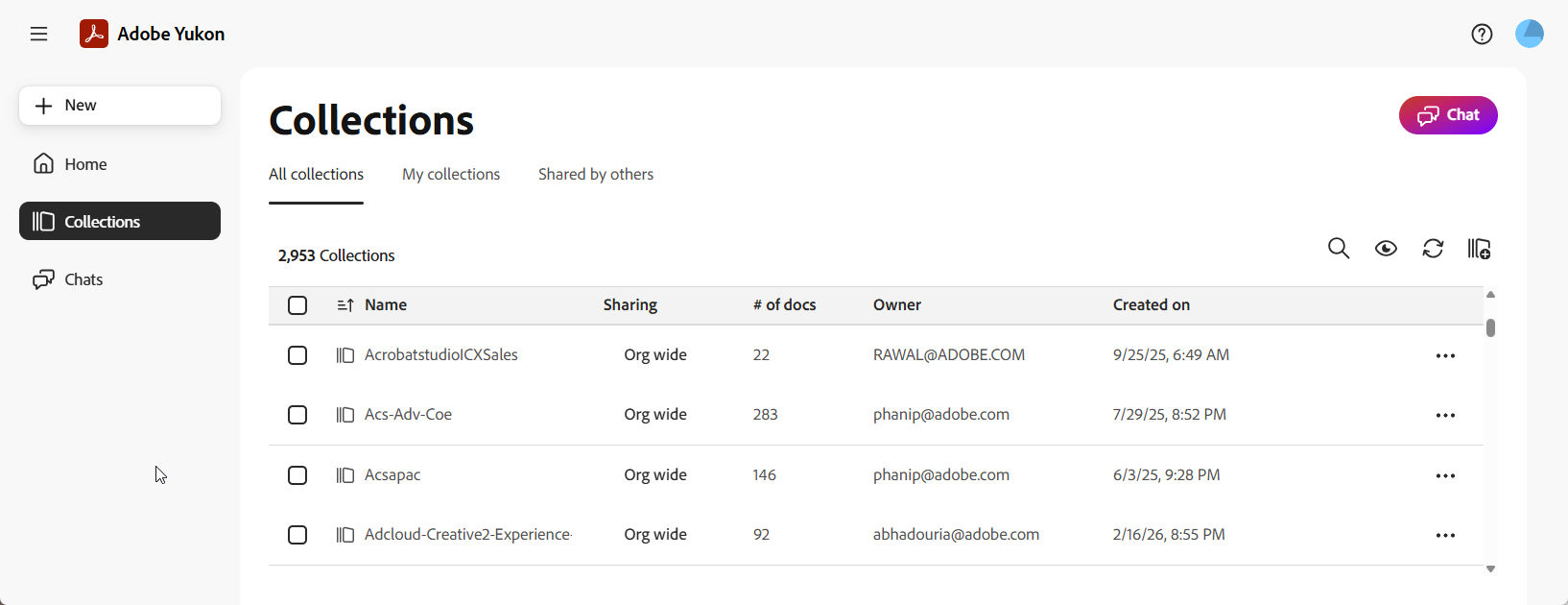The image size is (1568, 605).
Task: Open more options for AcrobatstudioICXSales row
Action: click(1445, 355)
